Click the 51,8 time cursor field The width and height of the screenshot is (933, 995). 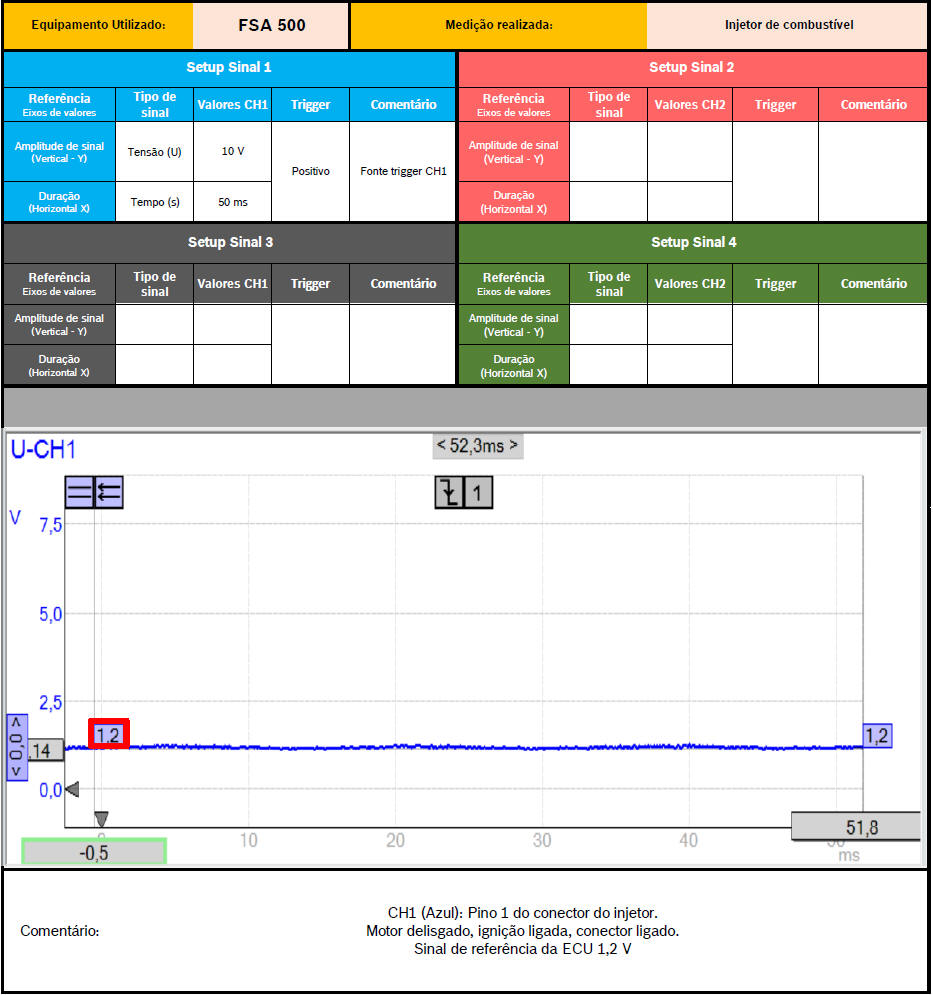[x=855, y=827]
